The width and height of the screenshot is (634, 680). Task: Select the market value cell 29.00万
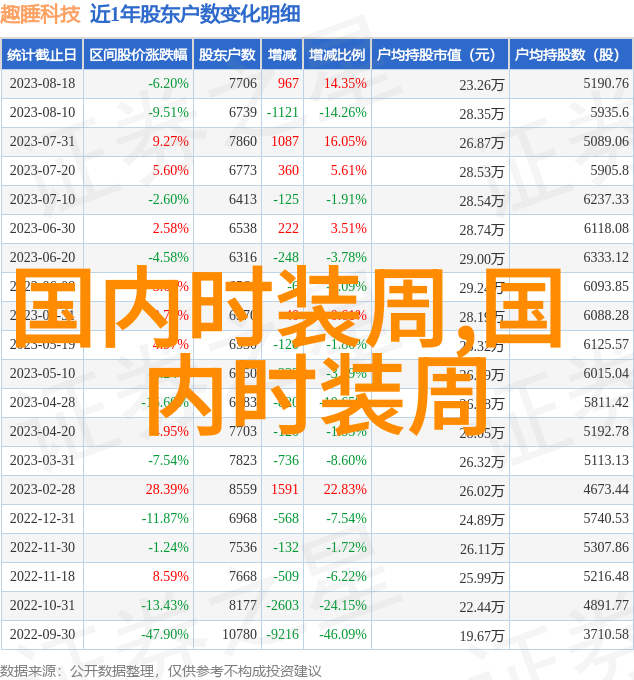[x=482, y=259]
